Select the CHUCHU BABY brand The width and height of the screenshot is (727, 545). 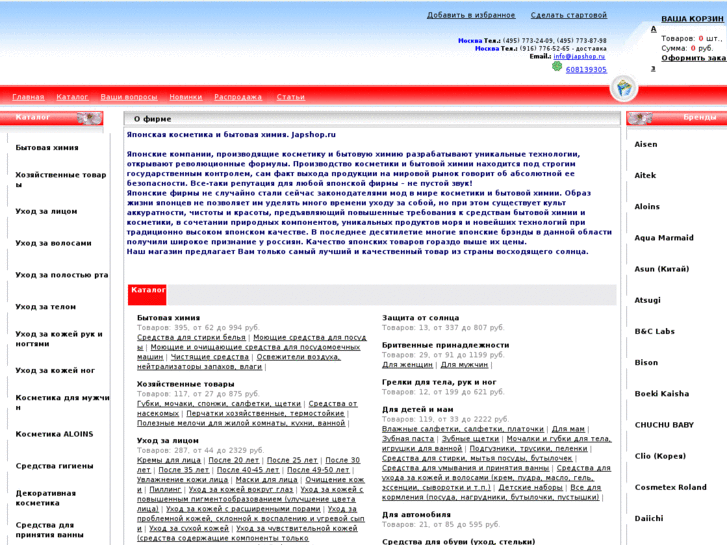pos(664,424)
